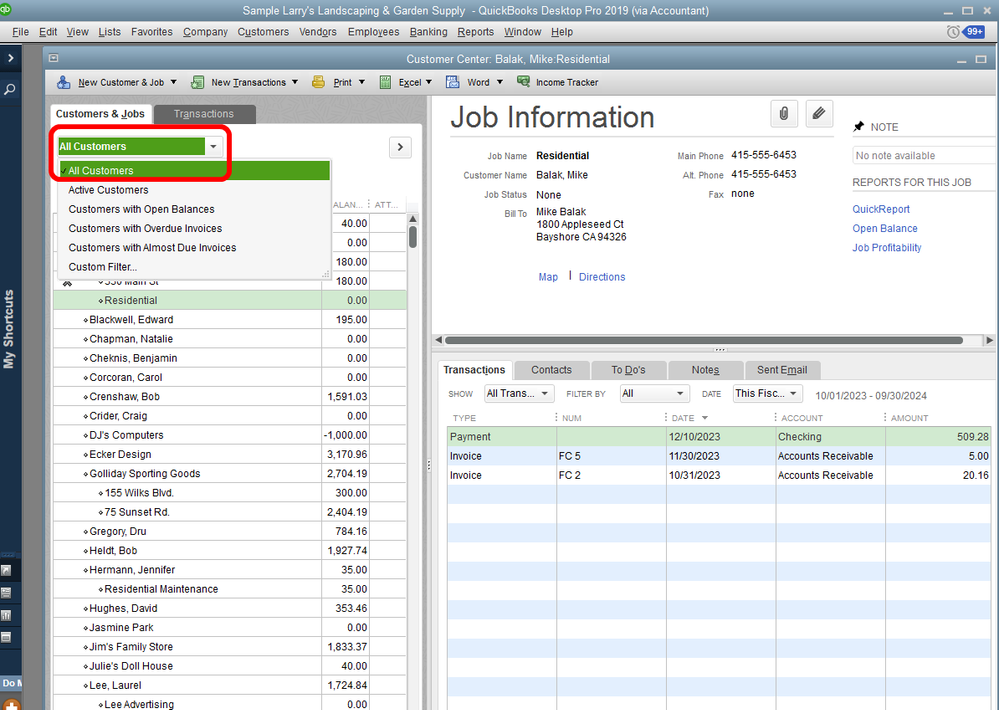Open the QuickReport link
Screen dimensions: 999x710
880,209
